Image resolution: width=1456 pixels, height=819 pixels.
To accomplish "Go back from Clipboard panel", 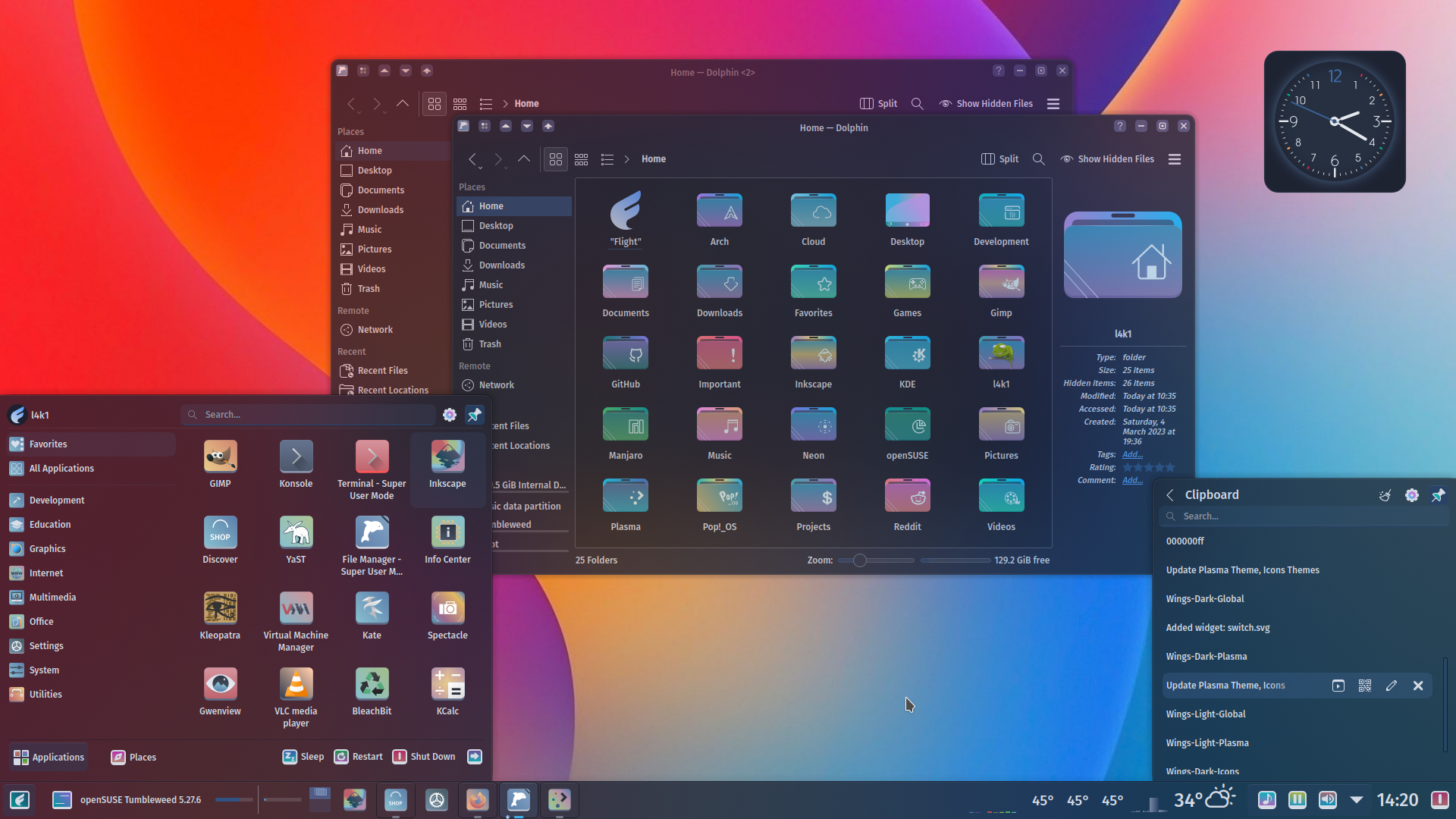I will (x=1170, y=495).
